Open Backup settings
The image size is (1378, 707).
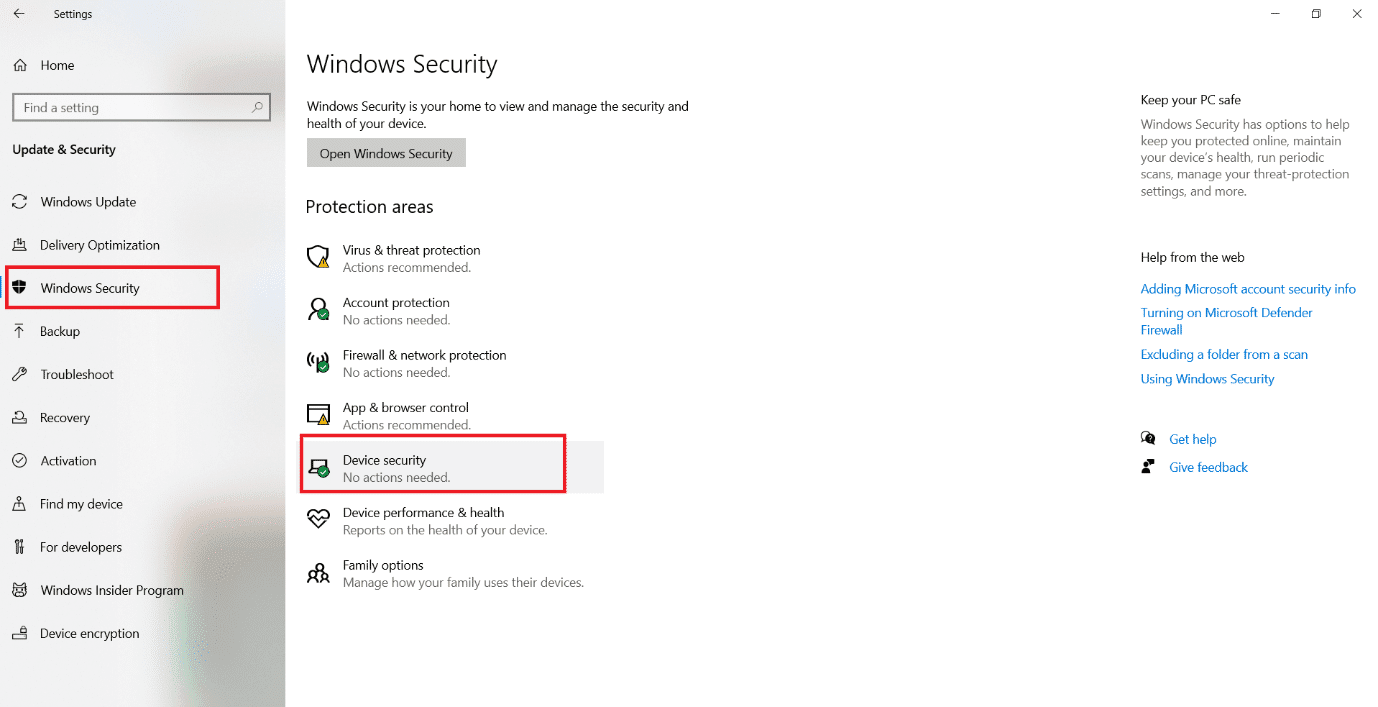[62, 331]
